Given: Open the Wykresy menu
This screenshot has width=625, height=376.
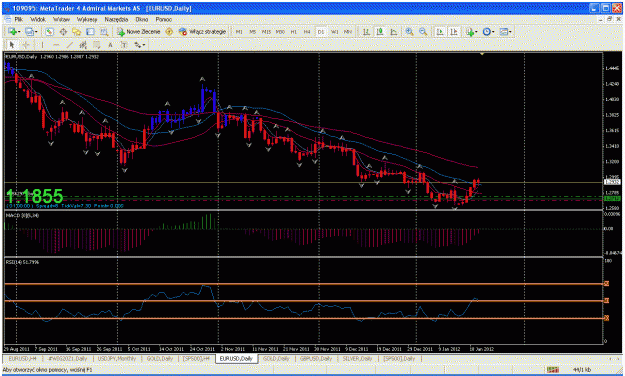Looking at the screenshot, I should coord(87,19).
